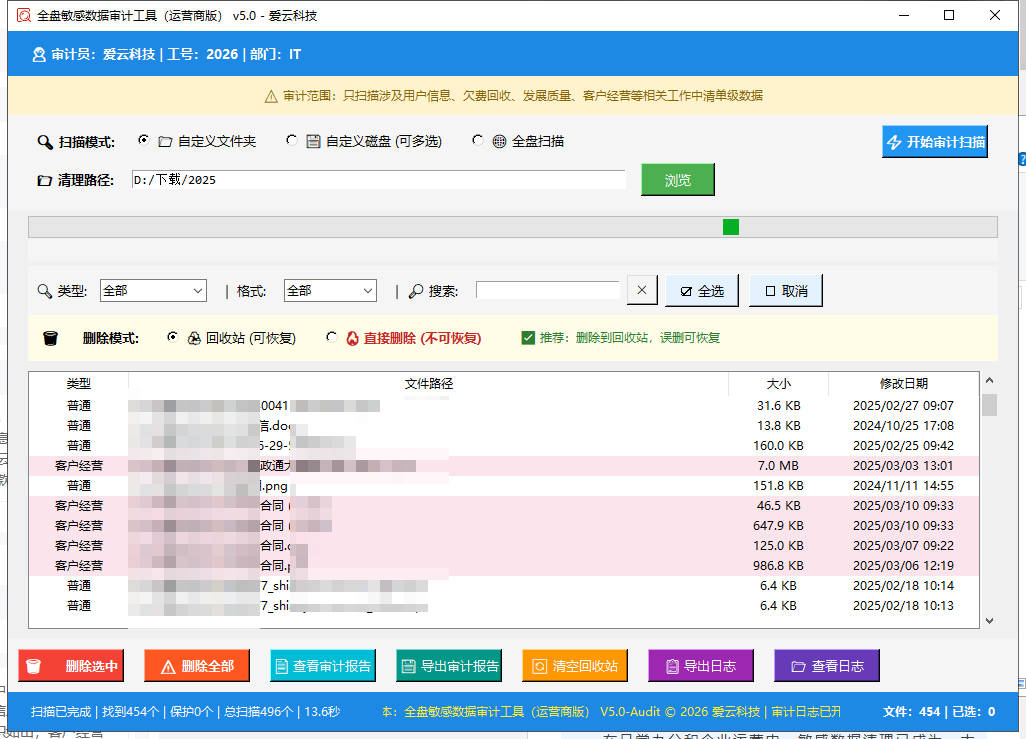
Task: Click the magnifier icon beside 扫描模式
Action: (x=44, y=142)
